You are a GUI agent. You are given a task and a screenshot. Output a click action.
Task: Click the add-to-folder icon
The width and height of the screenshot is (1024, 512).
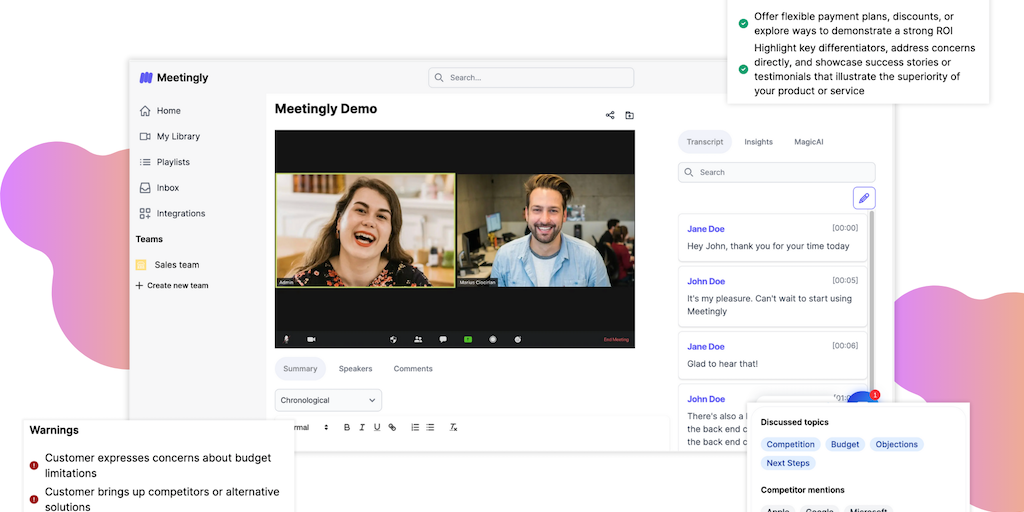629,115
